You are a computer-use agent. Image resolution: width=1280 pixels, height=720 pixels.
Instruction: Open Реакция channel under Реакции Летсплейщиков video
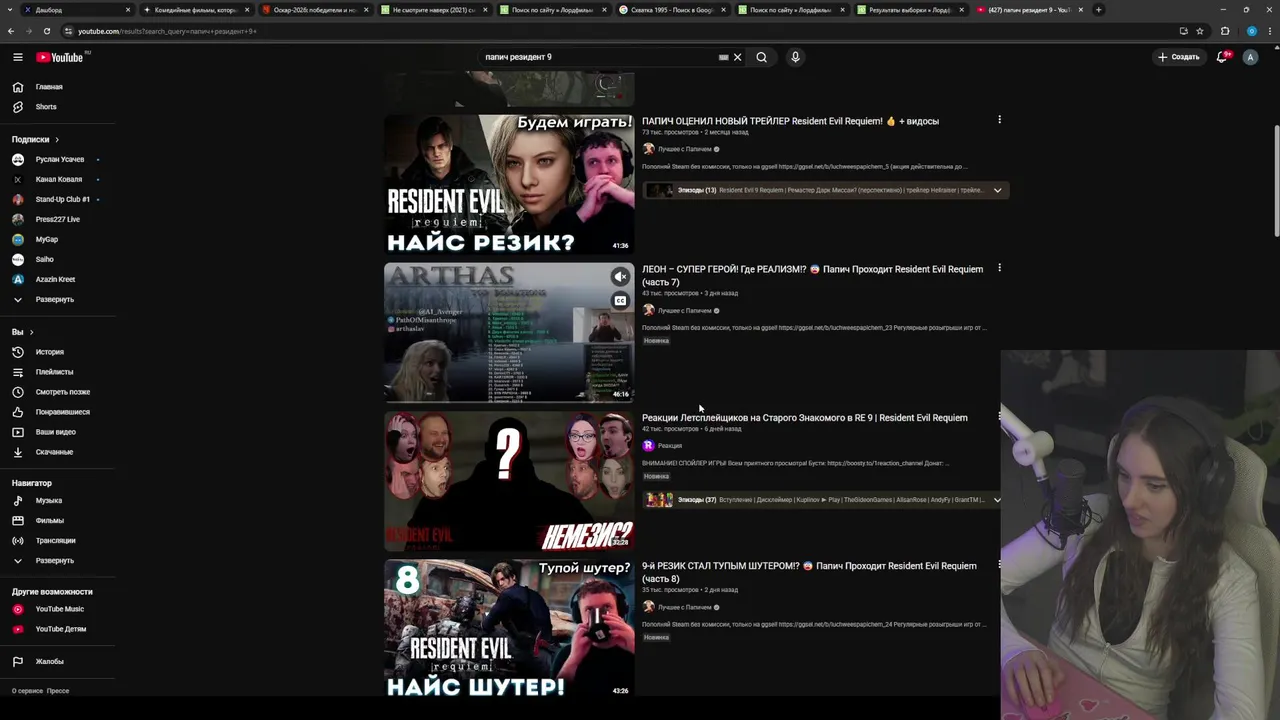tap(669, 445)
